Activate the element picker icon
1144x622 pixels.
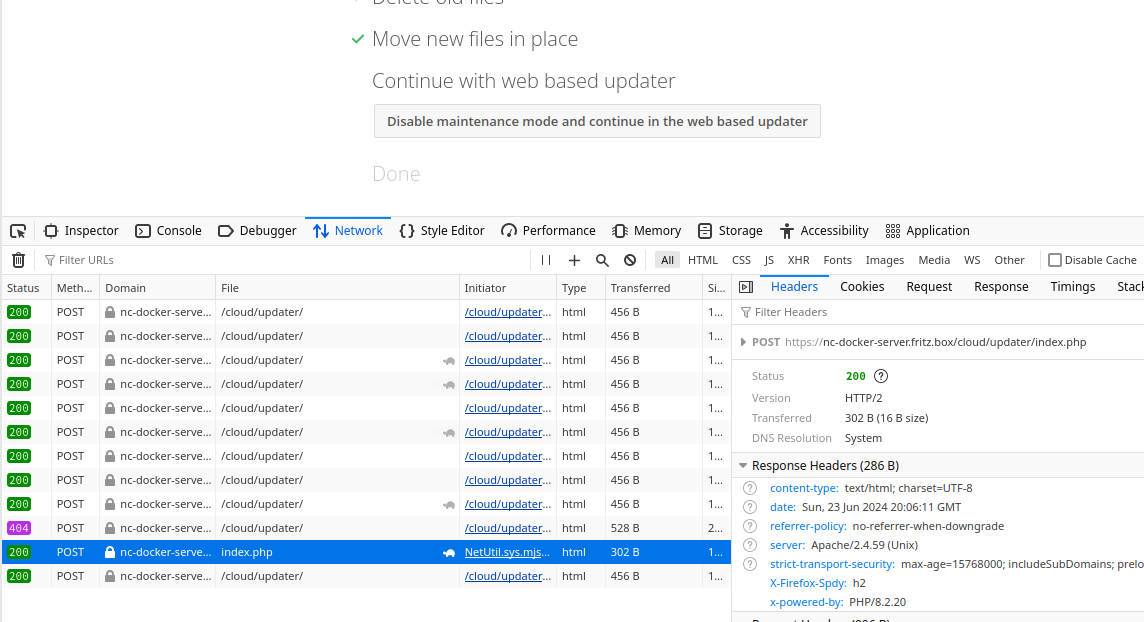click(18, 231)
